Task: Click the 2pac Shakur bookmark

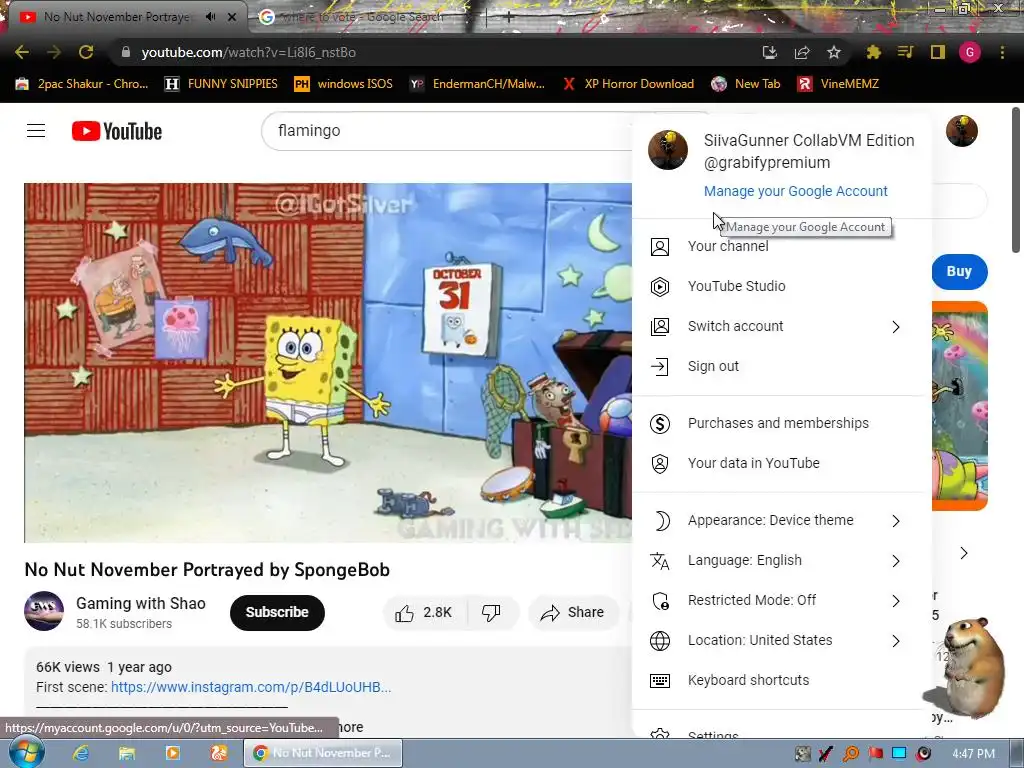Action: coord(82,84)
